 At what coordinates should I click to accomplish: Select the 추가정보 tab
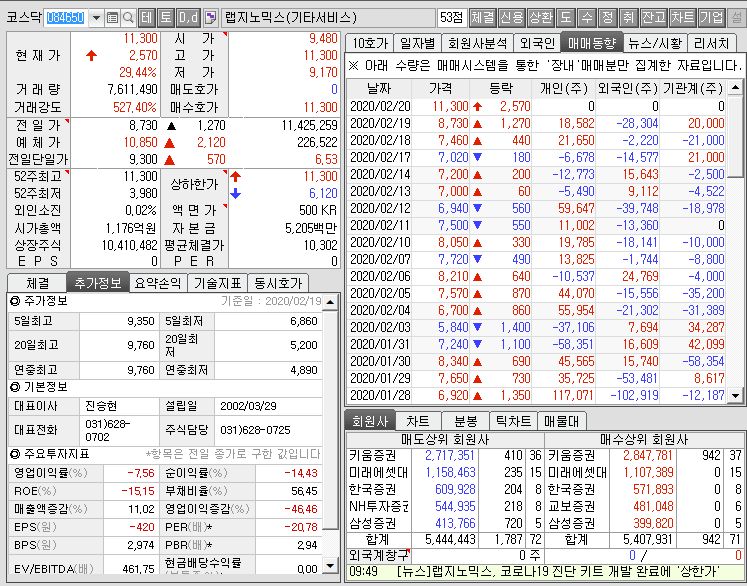98,283
